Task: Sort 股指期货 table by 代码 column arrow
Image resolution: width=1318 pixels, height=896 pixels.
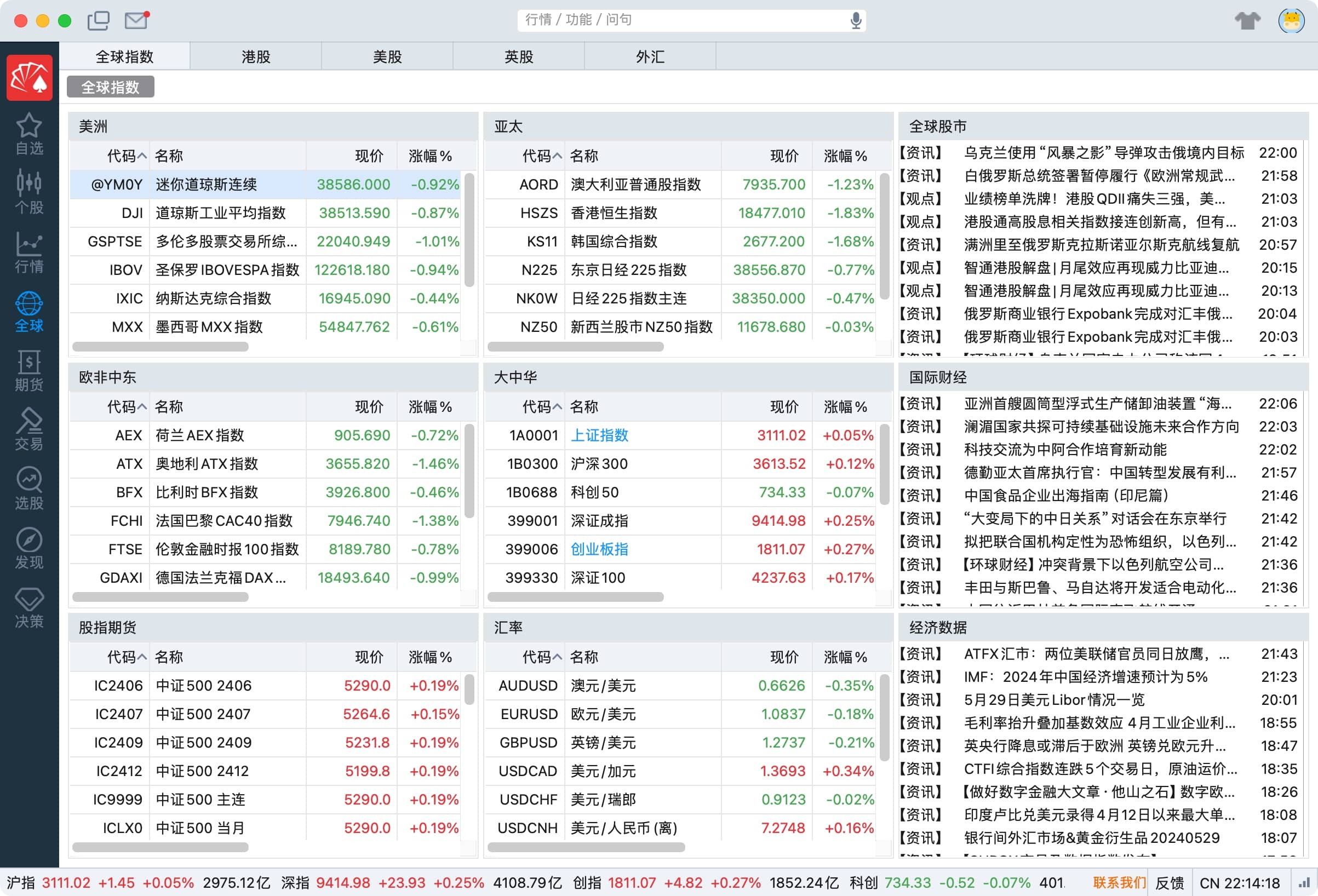Action: click(142, 657)
